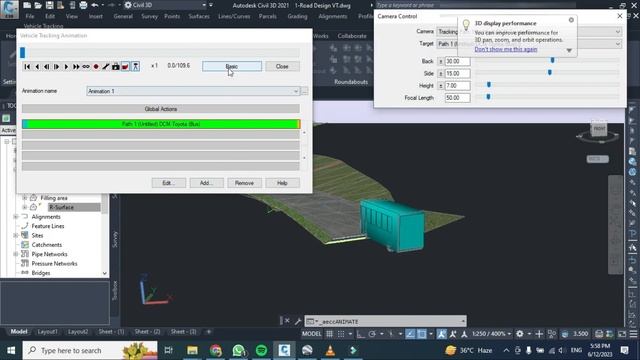
Task: Step animation one frame backward
Action: click(x=47, y=66)
